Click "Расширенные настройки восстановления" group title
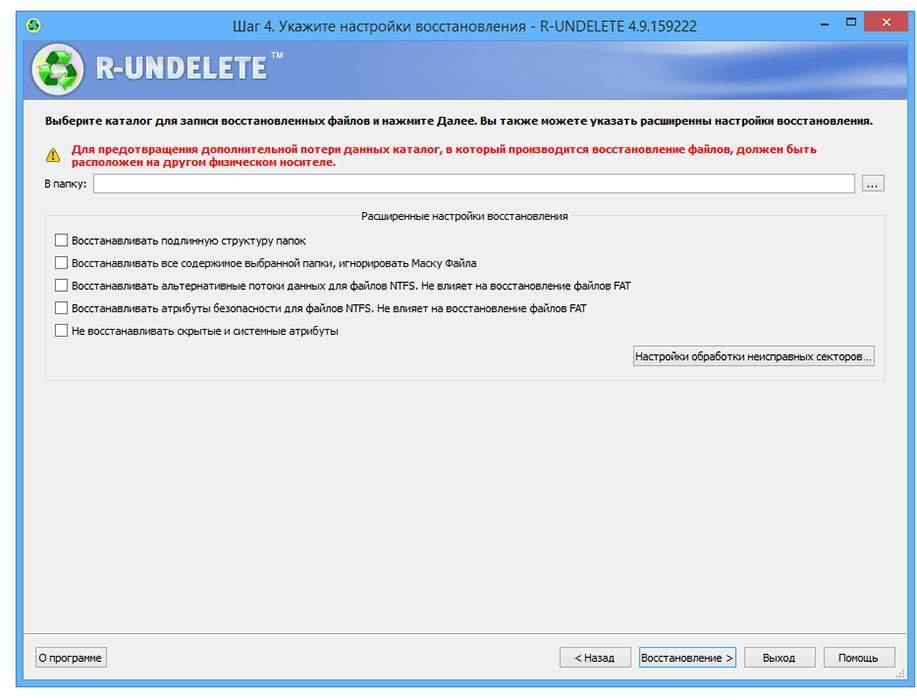Viewport: 917px width, 700px height. pos(464,216)
